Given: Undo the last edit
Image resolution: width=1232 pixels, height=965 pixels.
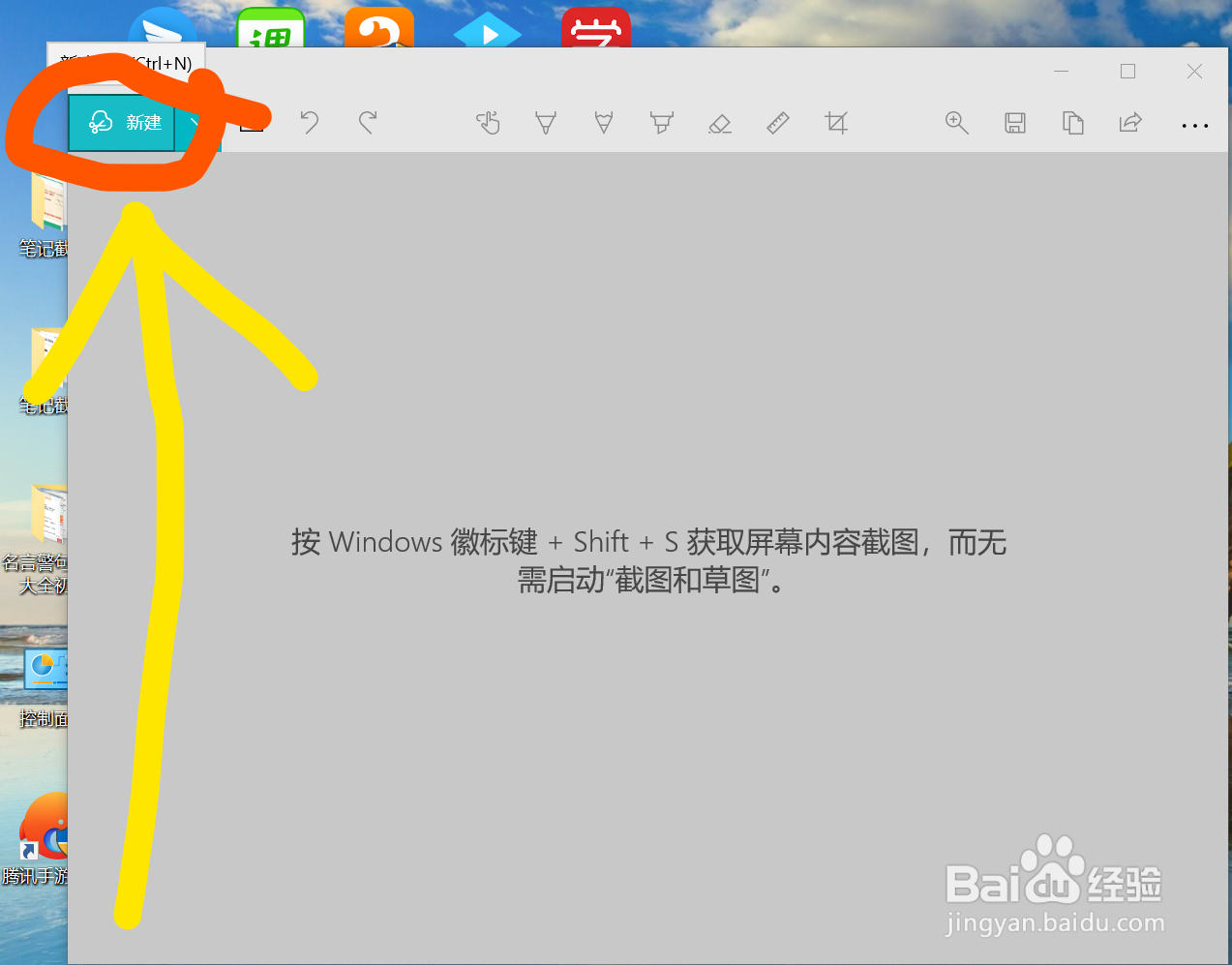Looking at the screenshot, I should [310, 123].
